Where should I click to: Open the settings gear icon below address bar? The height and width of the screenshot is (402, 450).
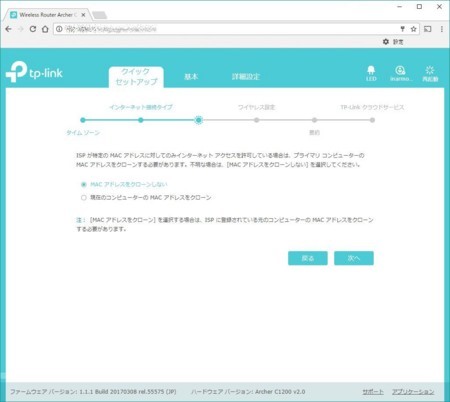pyautogui.click(x=386, y=42)
